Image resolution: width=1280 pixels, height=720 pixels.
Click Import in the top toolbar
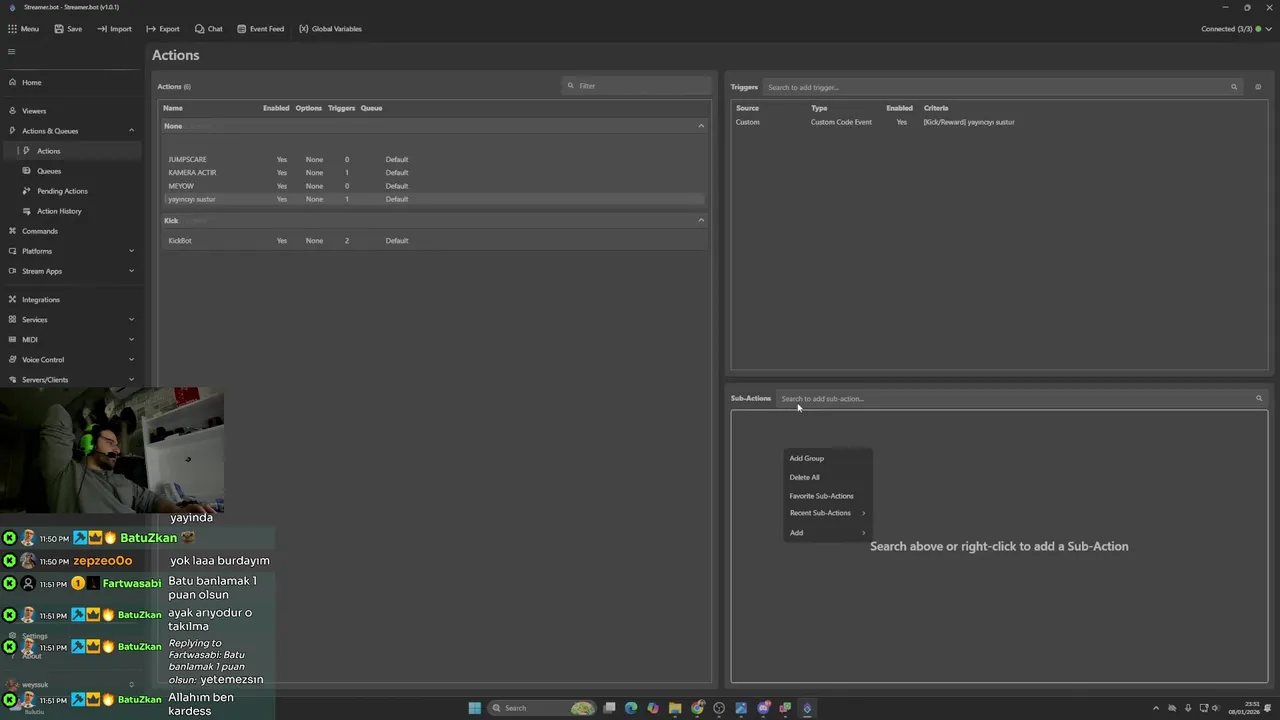coord(114,29)
